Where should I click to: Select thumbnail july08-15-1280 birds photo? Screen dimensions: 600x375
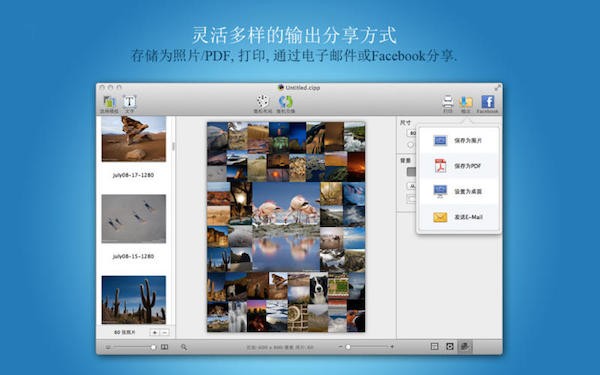pos(134,218)
